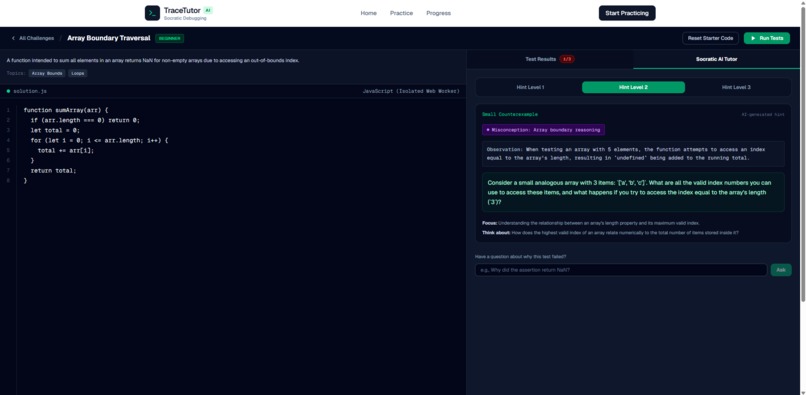Click the challenge description sentence
The height and width of the screenshot is (395, 806).
coord(153,60)
